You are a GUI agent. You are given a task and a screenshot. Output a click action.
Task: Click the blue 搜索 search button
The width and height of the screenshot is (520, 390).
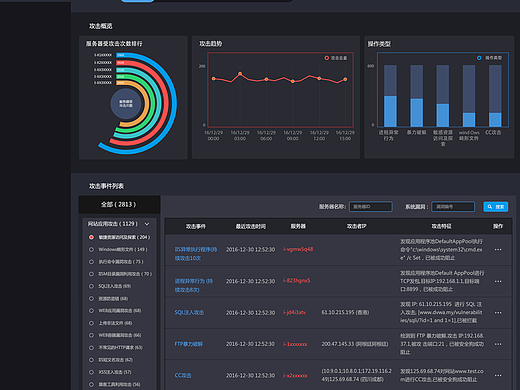(x=496, y=207)
